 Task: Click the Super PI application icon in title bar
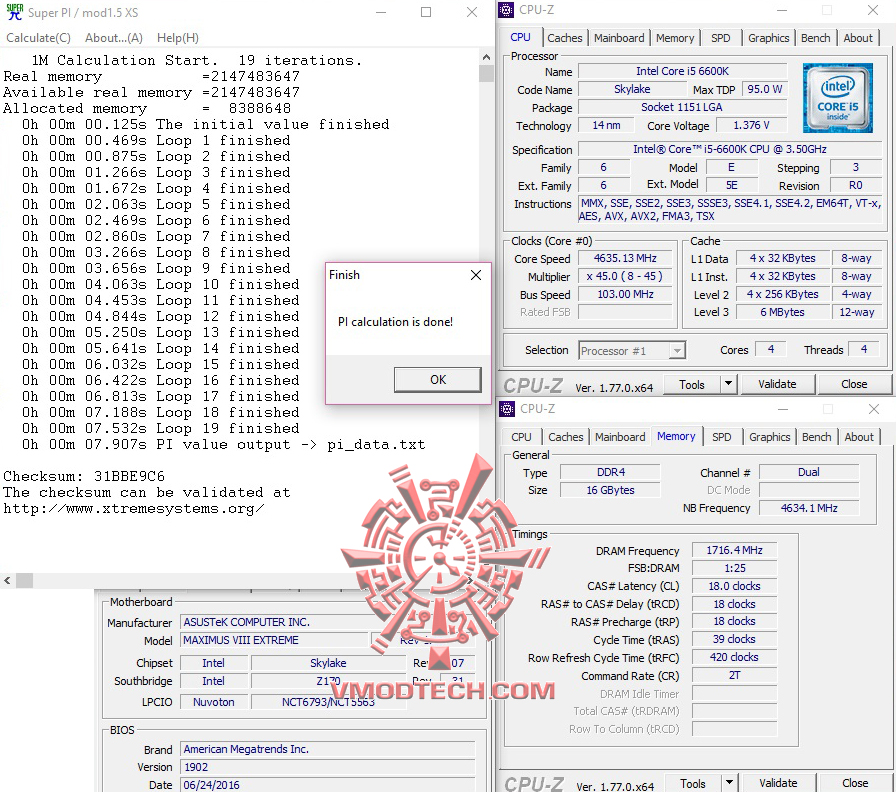(x=15, y=12)
